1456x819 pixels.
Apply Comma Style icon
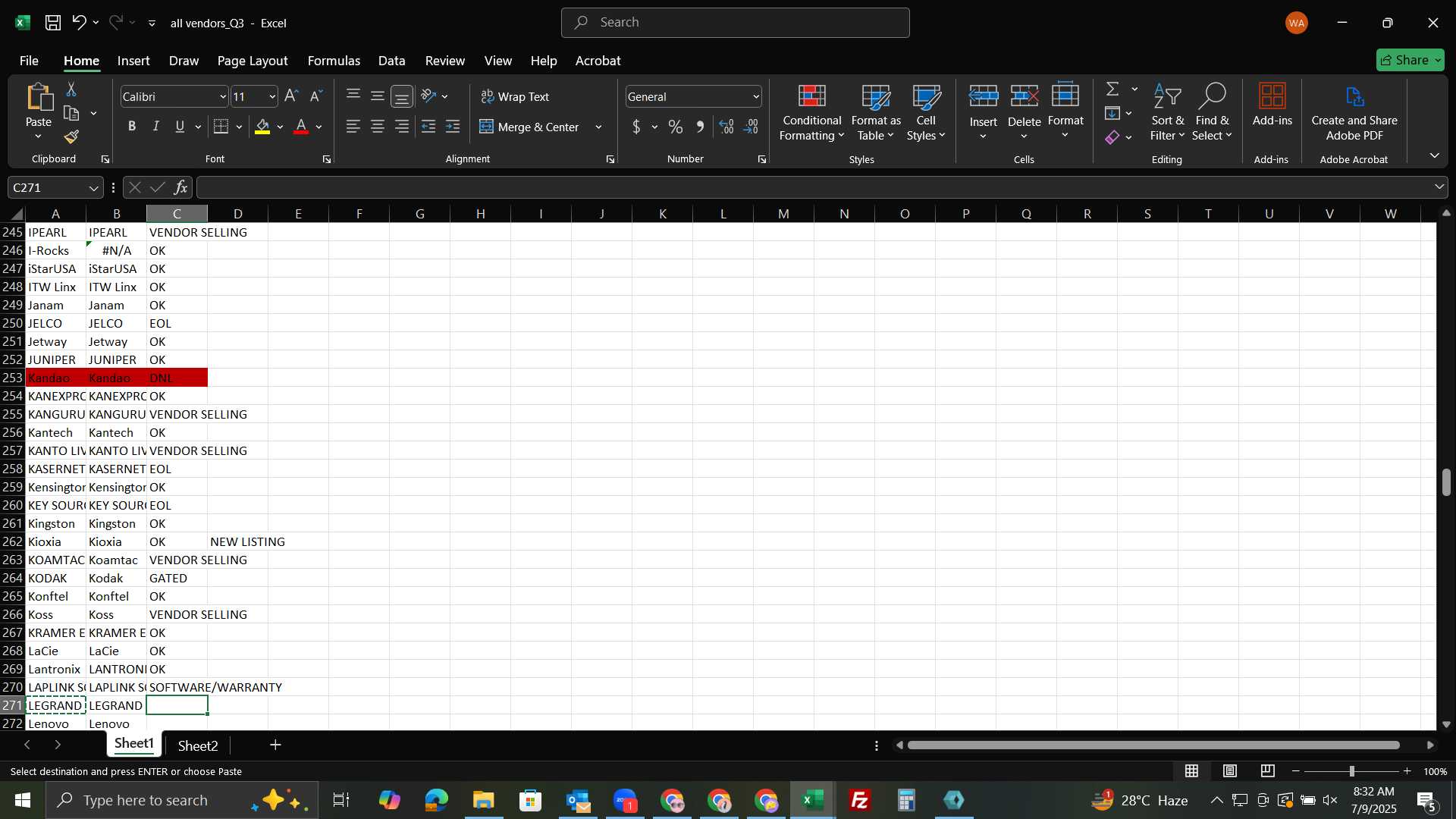click(700, 127)
